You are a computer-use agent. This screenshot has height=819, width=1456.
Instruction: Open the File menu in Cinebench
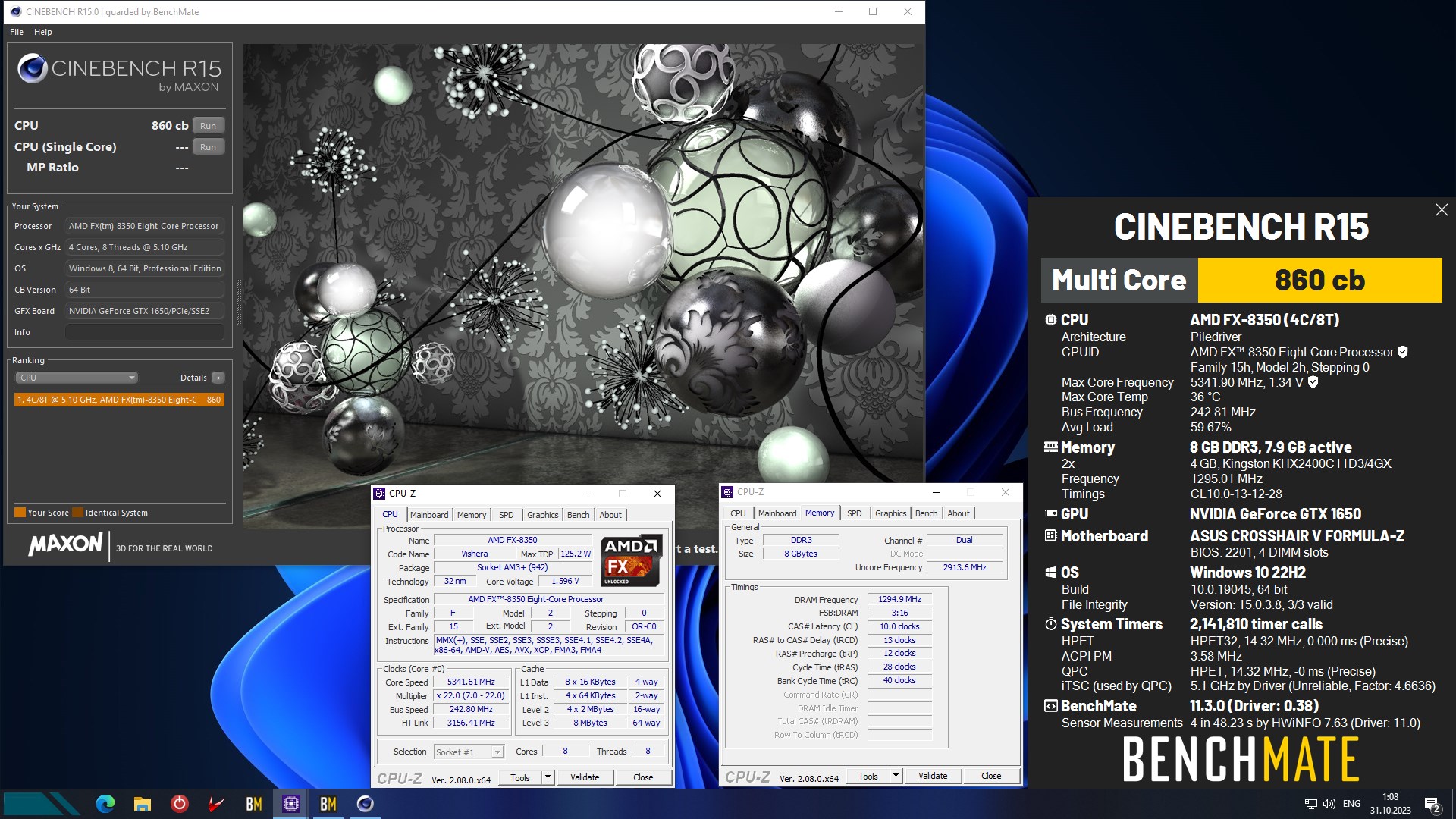coord(17,32)
